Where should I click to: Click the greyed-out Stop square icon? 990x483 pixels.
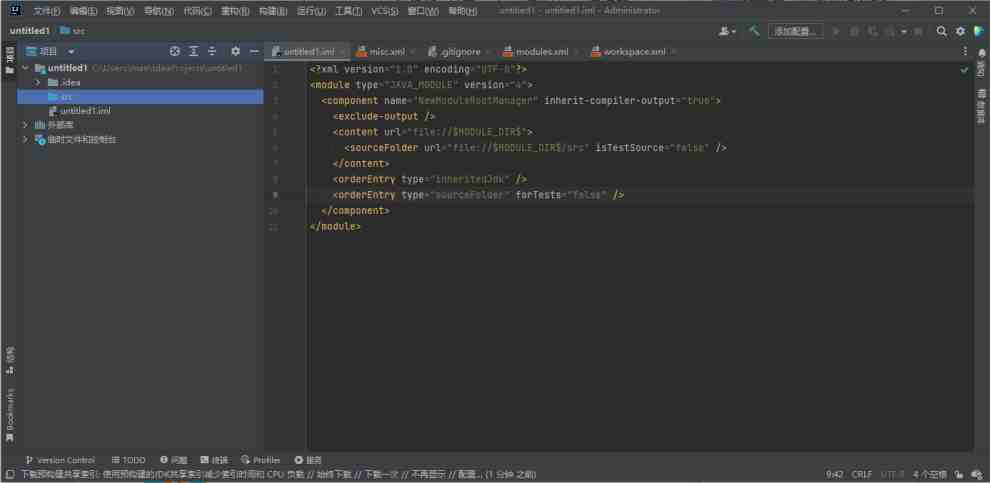coord(918,31)
